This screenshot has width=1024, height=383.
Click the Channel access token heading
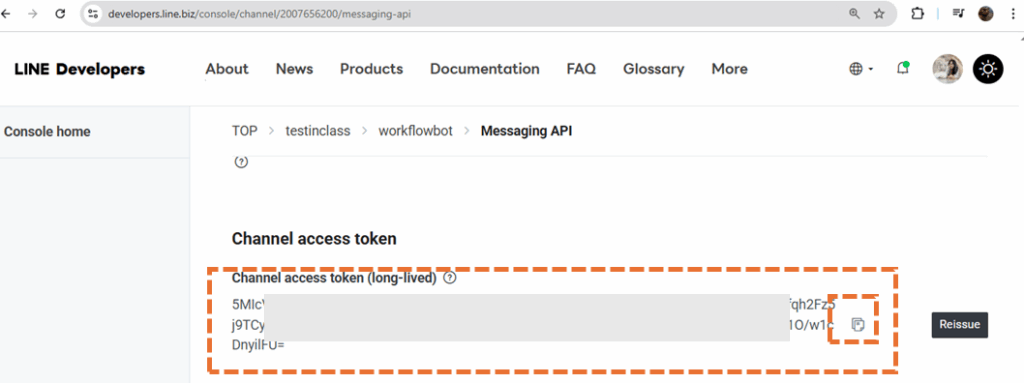click(314, 239)
